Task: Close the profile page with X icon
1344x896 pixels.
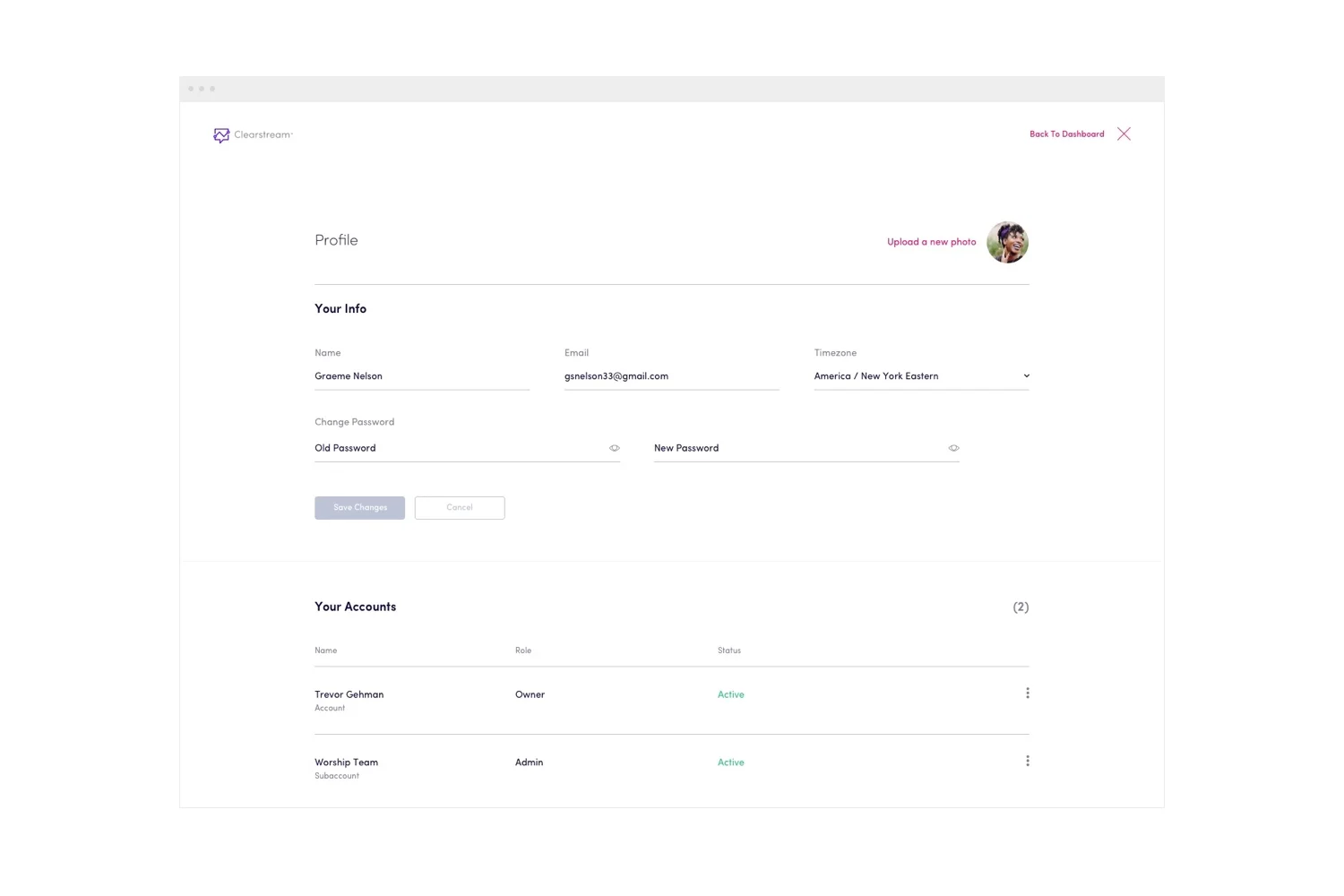Action: click(1124, 134)
